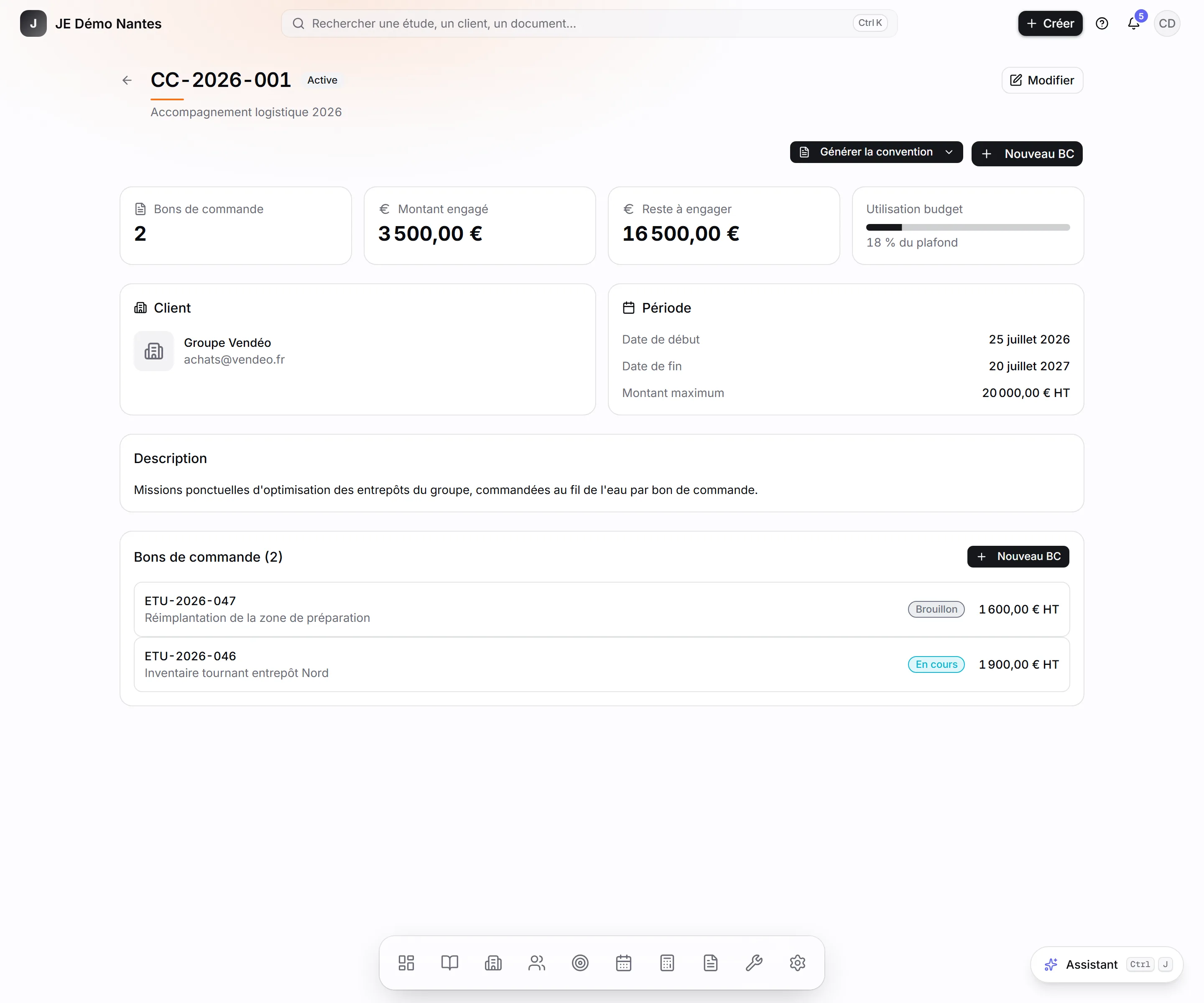
Task: Click the sparkle icon on Assistant button
Action: 1050,965
